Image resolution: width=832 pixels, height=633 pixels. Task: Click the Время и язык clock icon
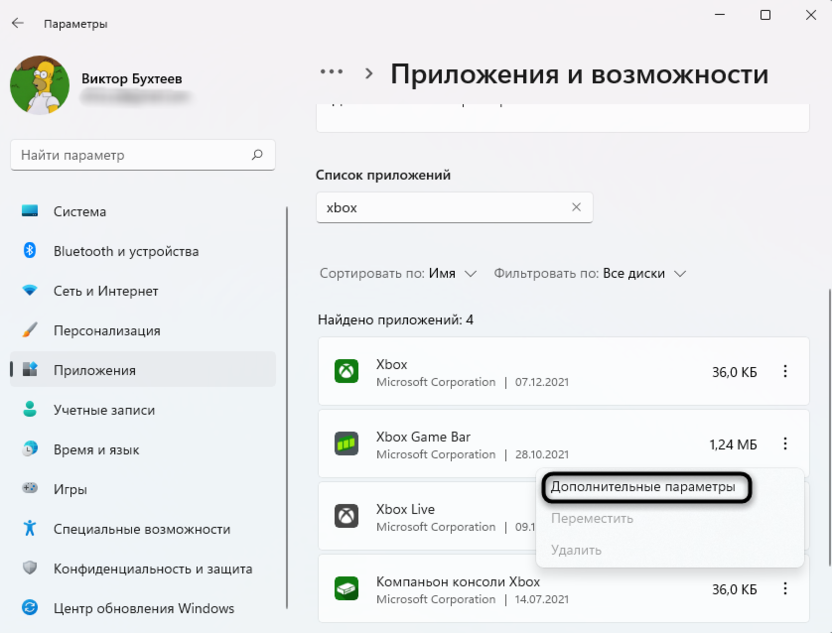point(30,449)
